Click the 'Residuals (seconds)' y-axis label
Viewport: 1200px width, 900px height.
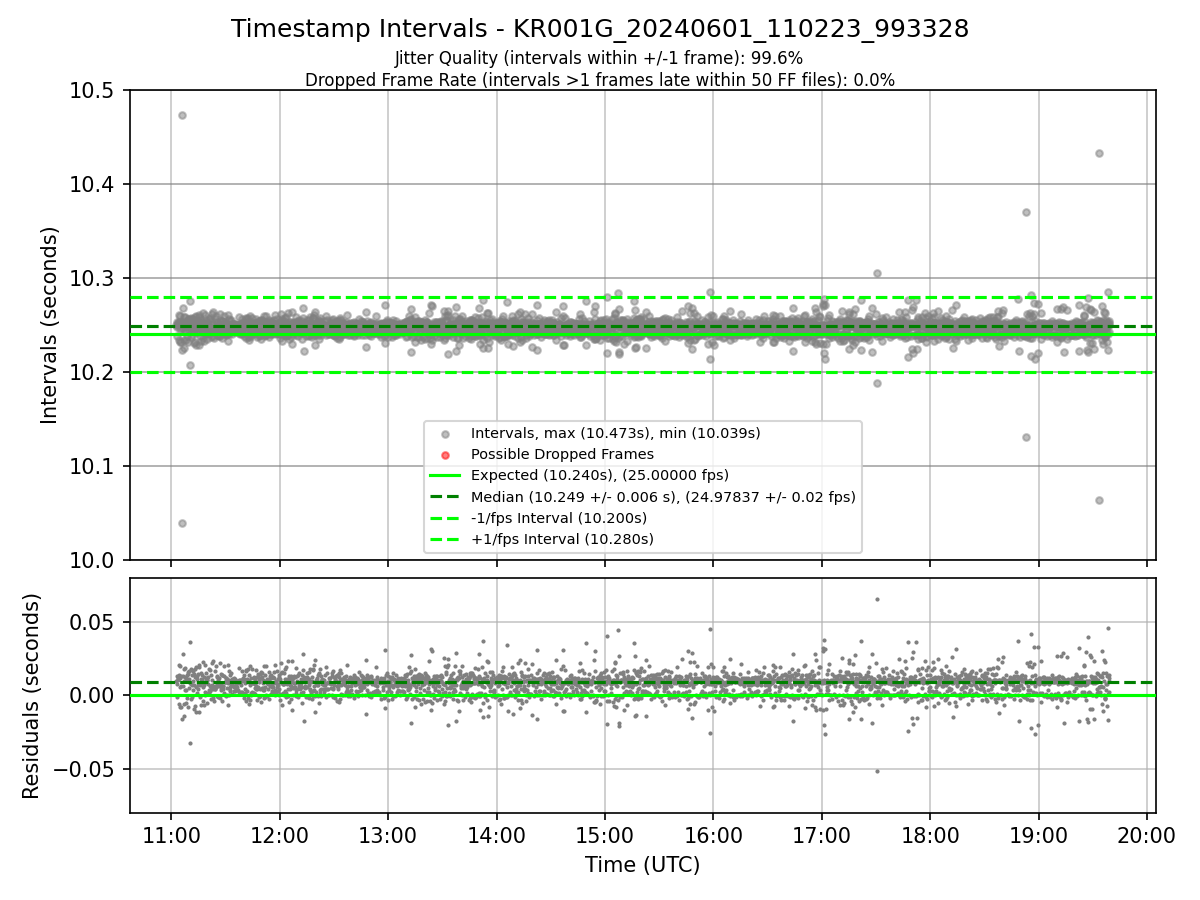click(x=32, y=696)
